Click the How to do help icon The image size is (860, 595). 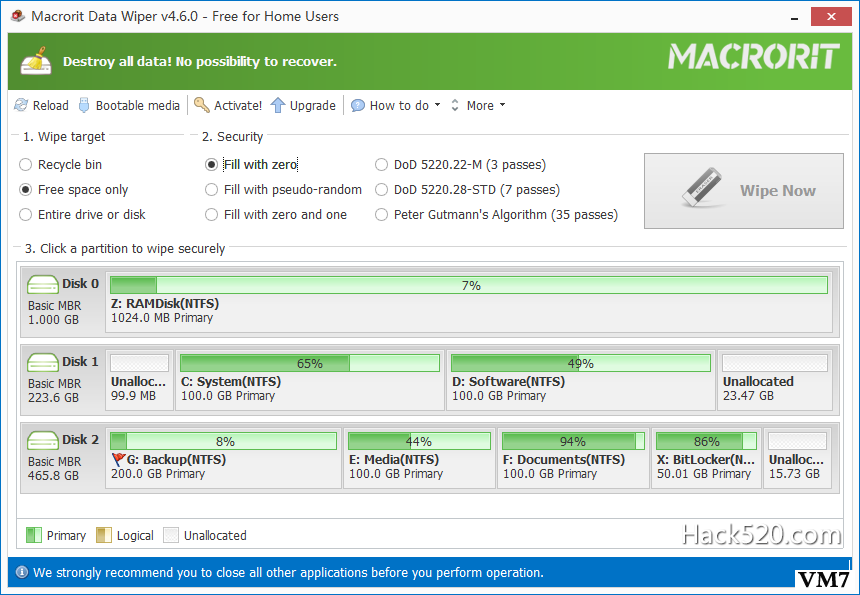tap(358, 105)
